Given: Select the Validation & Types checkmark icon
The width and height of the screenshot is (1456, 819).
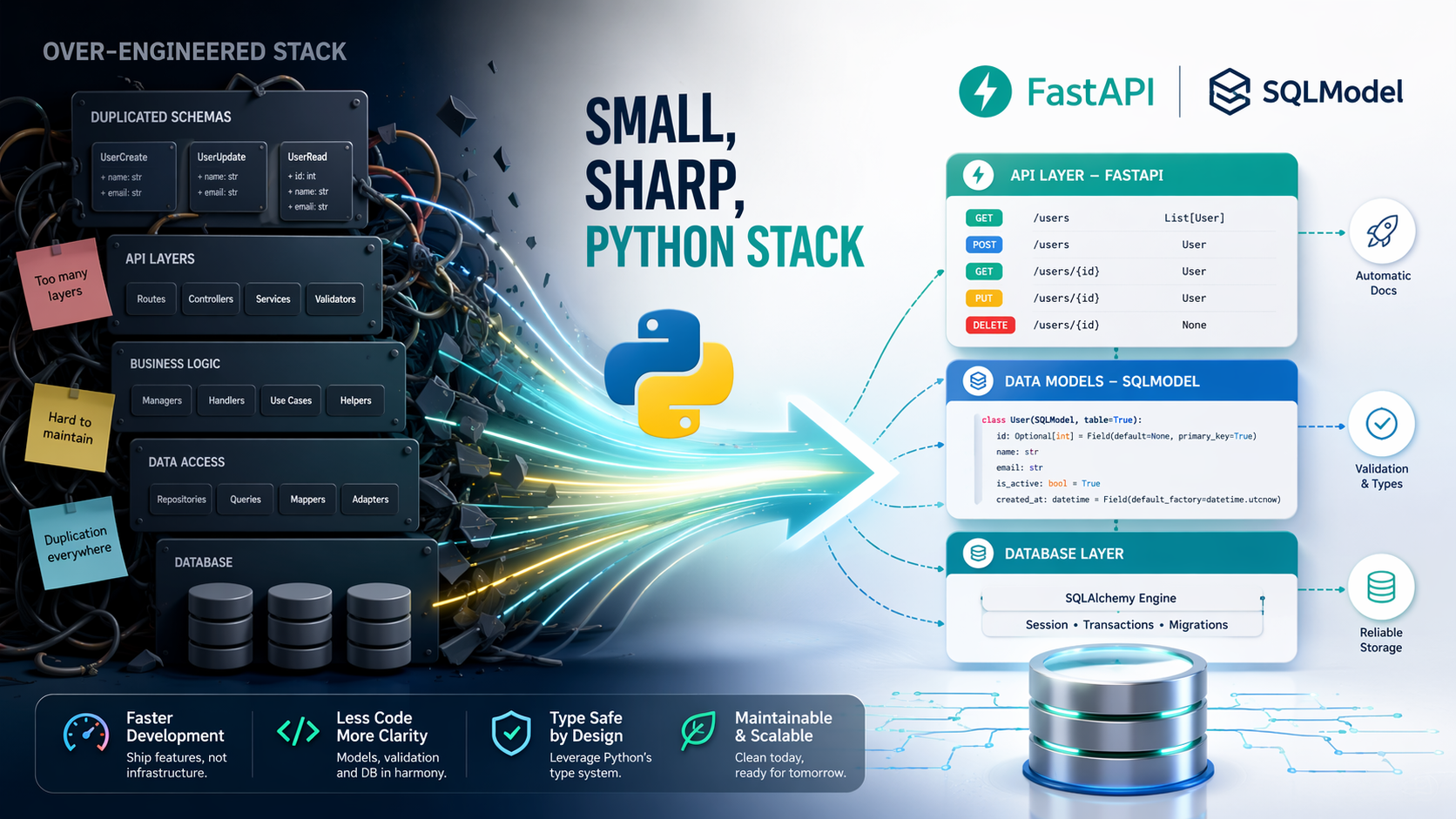Looking at the screenshot, I should point(1382,425).
